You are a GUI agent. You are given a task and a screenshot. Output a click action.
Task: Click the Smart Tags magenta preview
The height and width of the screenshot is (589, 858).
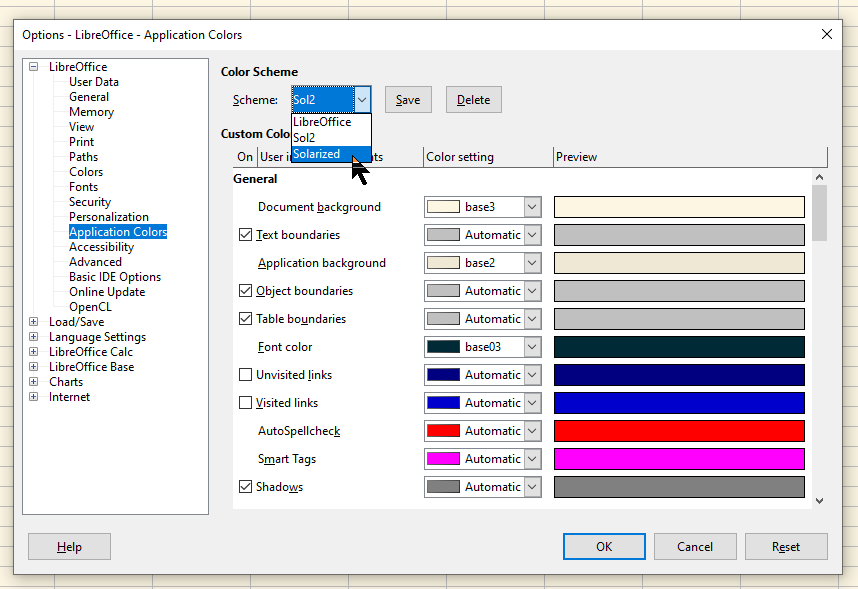[x=679, y=459]
